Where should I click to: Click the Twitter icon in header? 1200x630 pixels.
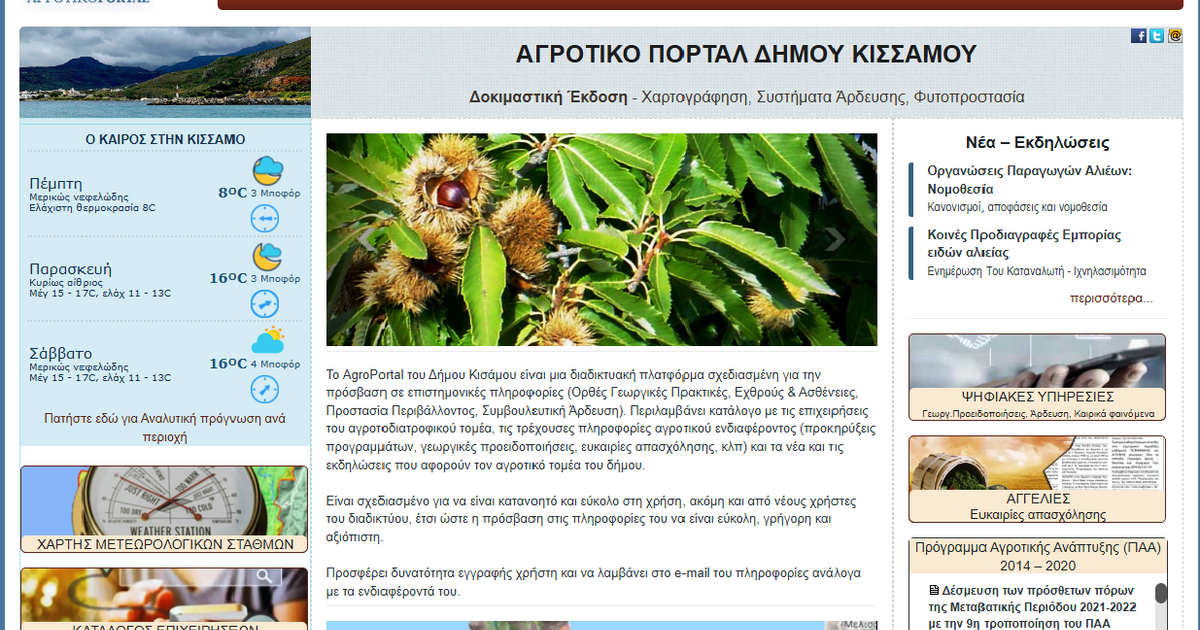coord(1156,36)
